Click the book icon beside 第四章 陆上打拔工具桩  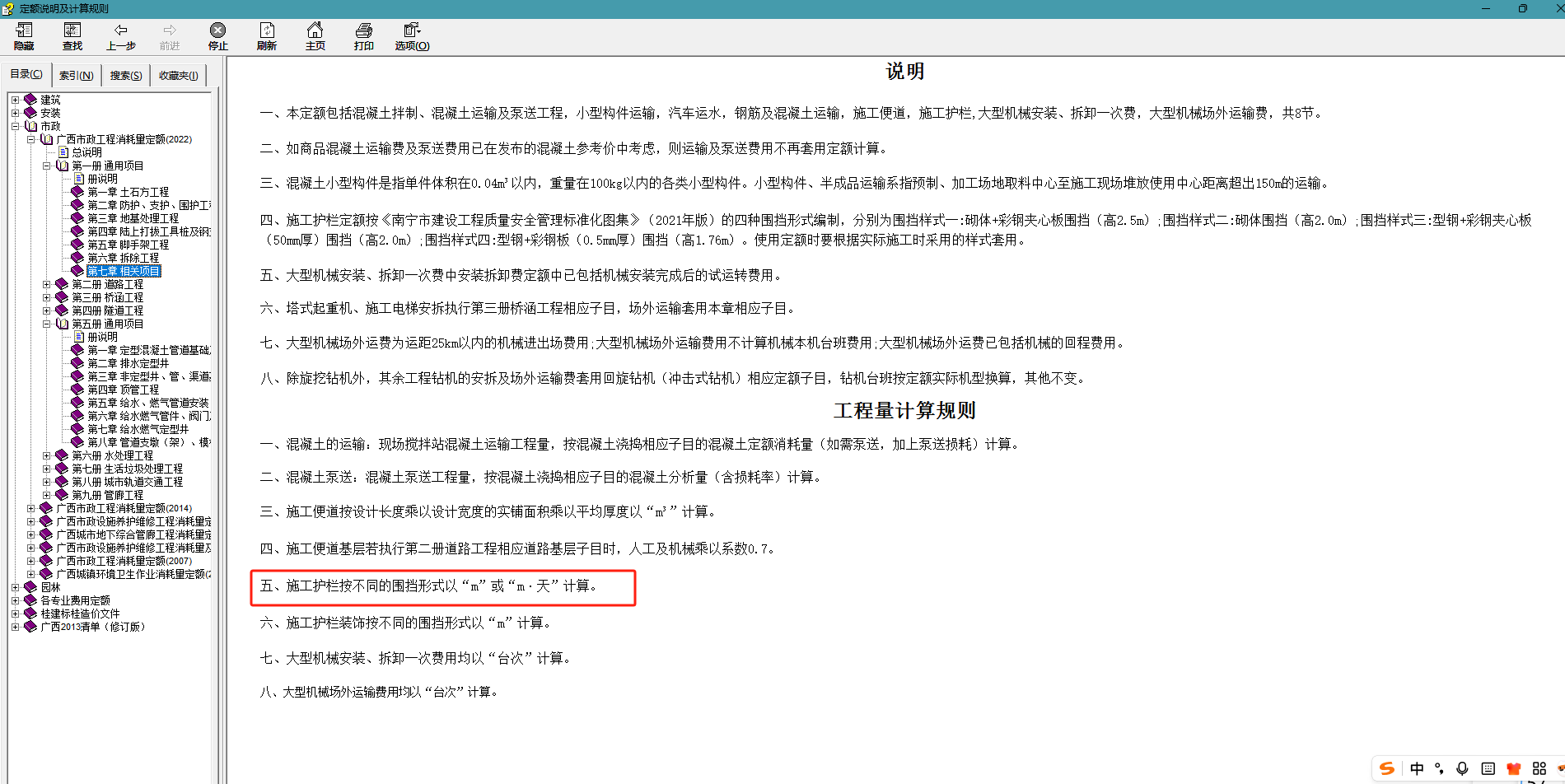pyautogui.click(x=77, y=231)
